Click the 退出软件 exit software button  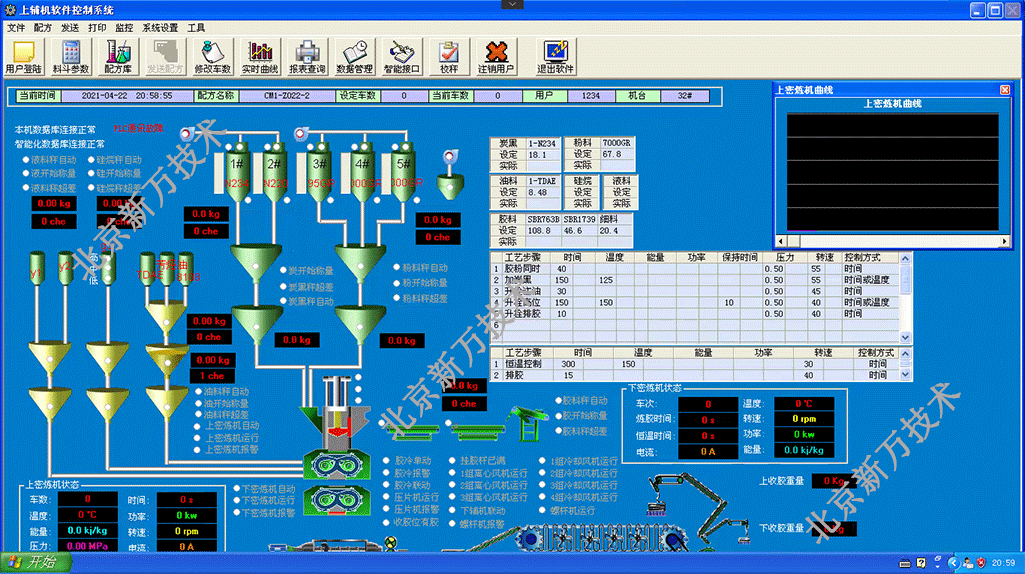(x=555, y=57)
